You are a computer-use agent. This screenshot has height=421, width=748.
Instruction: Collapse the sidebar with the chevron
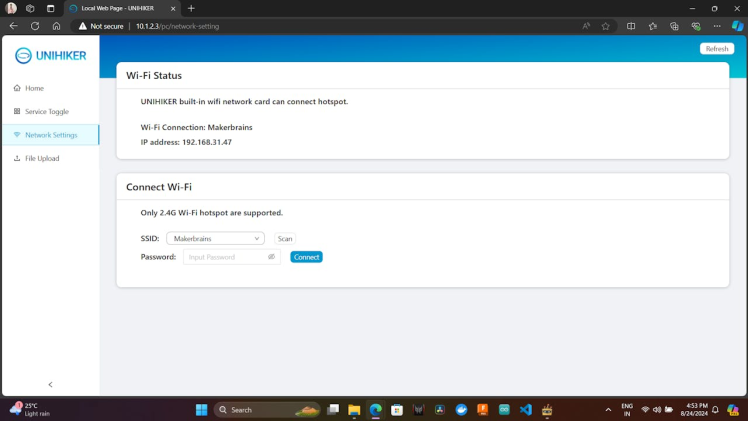point(51,384)
